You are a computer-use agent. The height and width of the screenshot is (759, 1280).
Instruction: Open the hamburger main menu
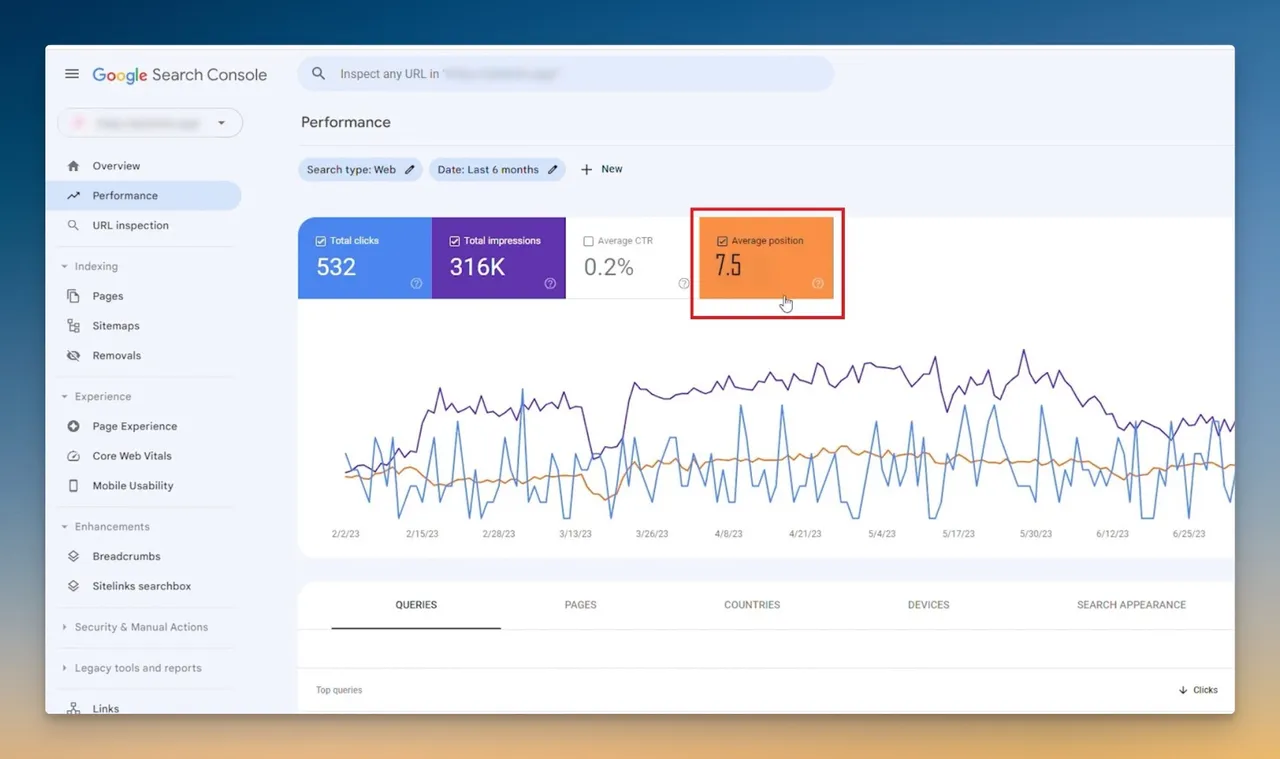pos(72,74)
